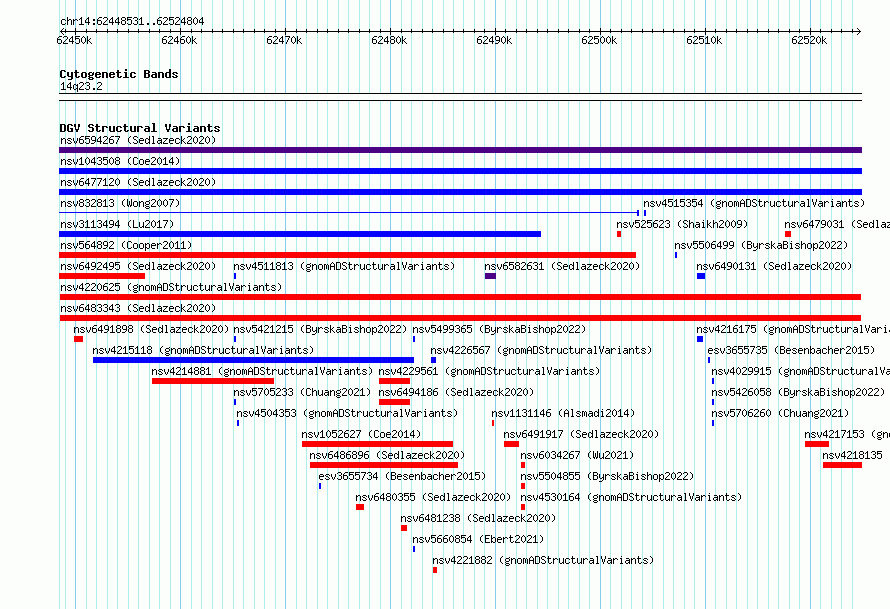Click the blue bar under nsv3113494

click(300, 234)
